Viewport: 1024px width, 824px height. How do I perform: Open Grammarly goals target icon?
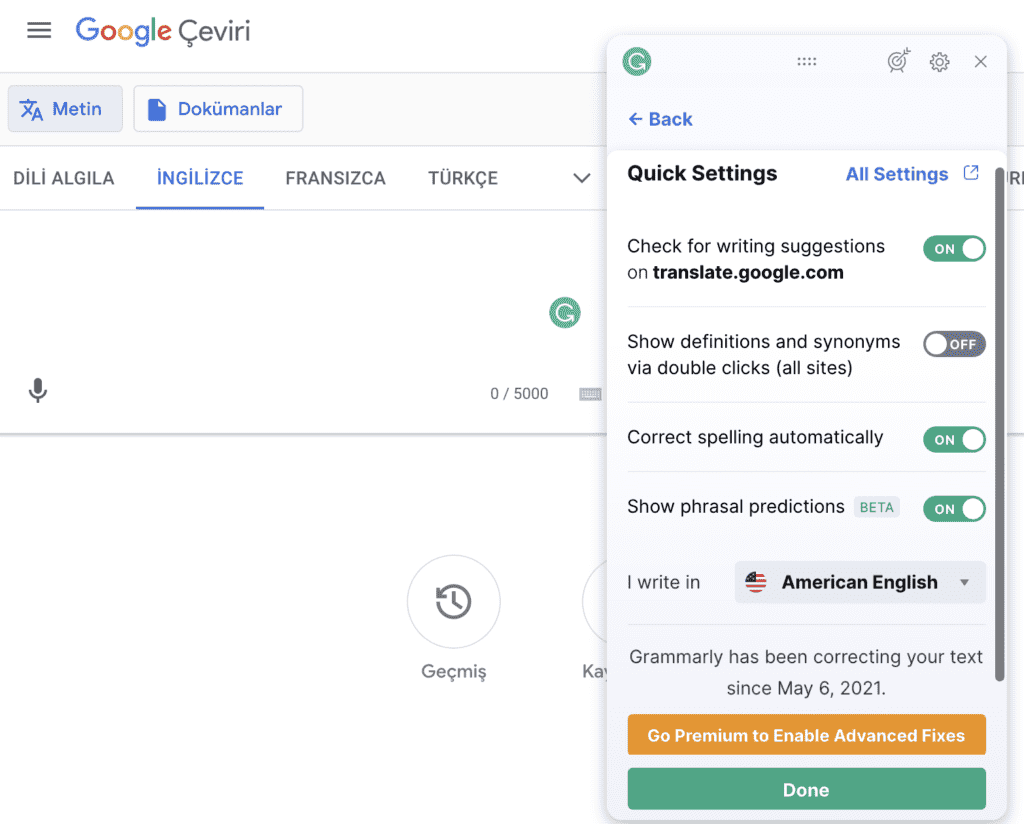(899, 62)
